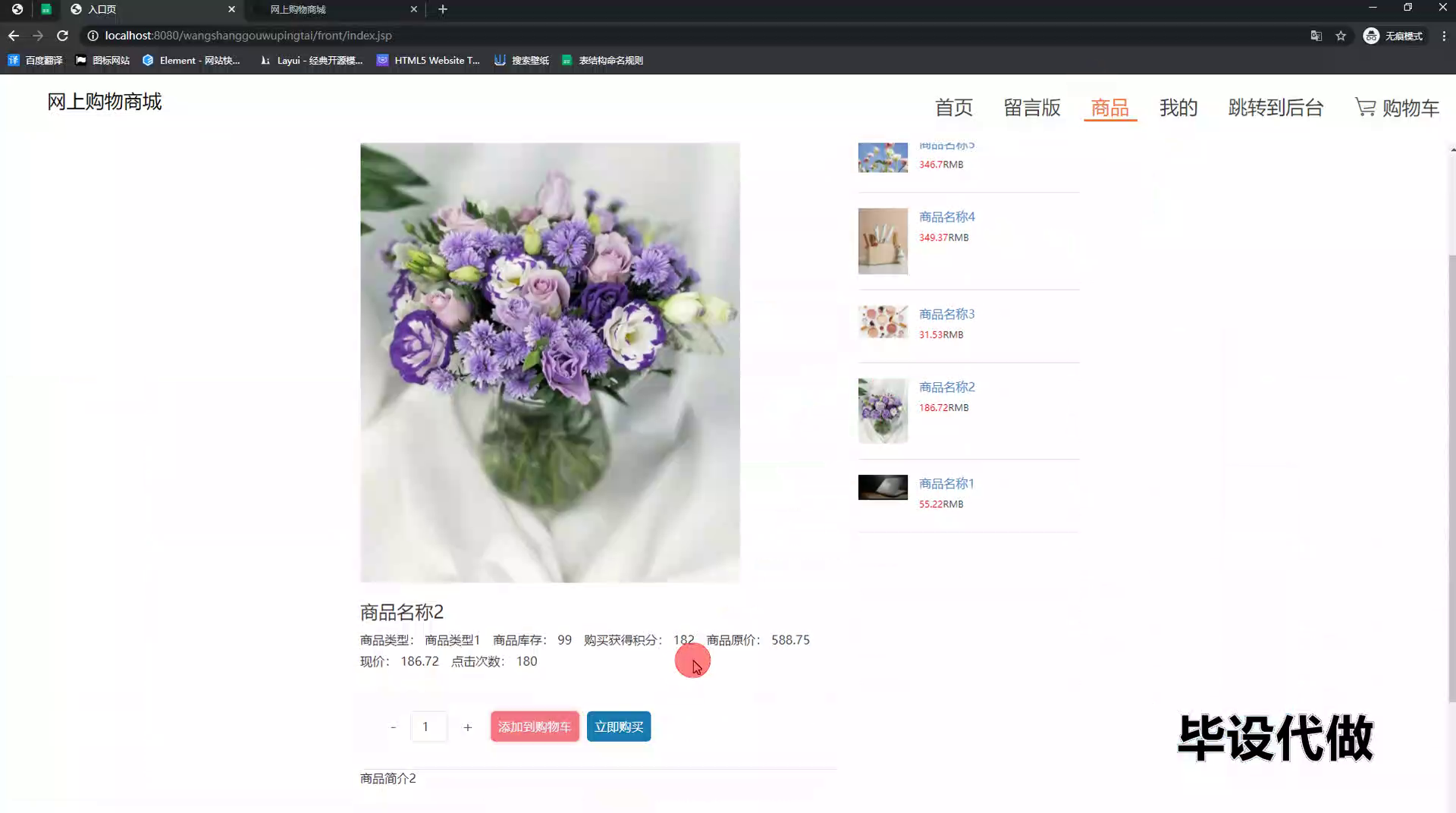The image size is (1456, 813).
Task: Click the 349.37RMB price text
Action: click(x=943, y=237)
